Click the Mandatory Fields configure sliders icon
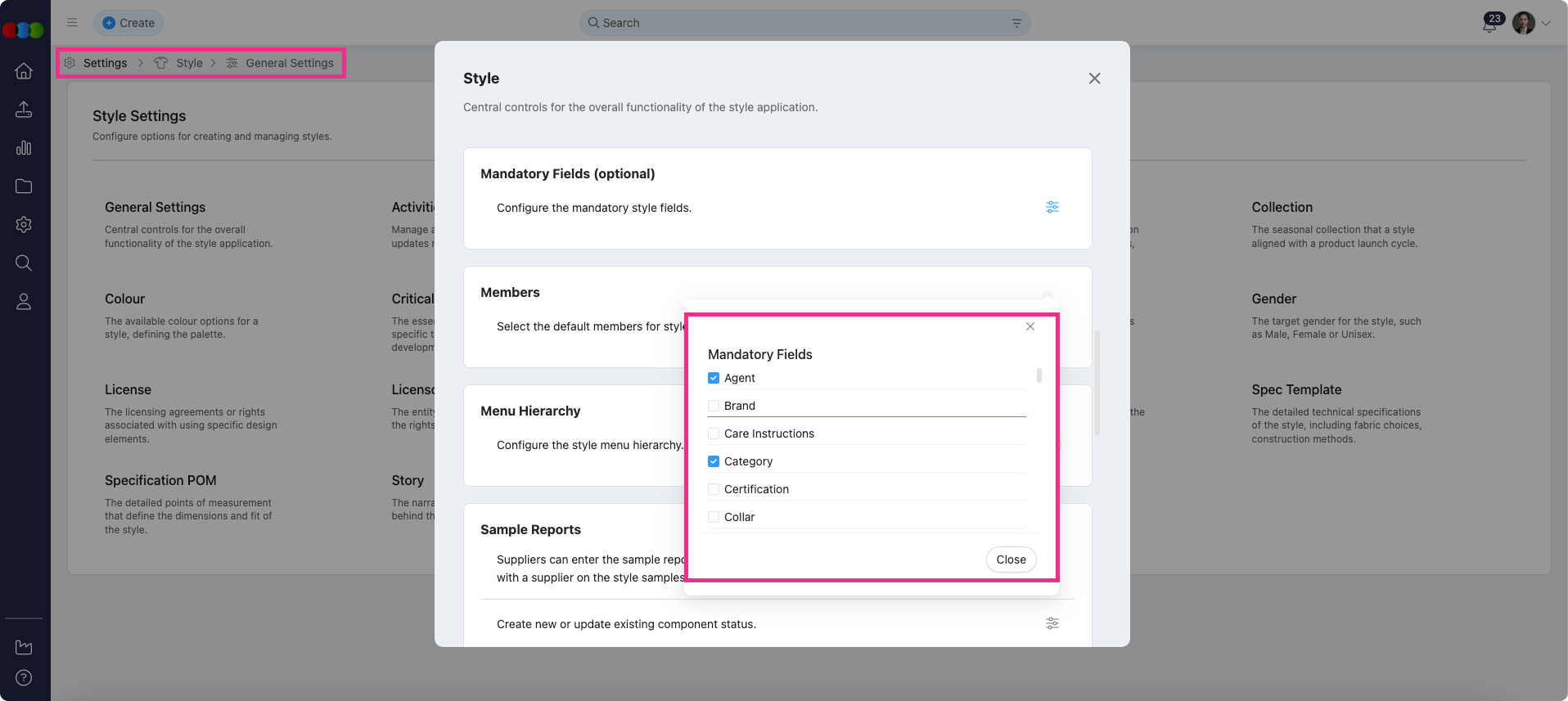 1052,207
